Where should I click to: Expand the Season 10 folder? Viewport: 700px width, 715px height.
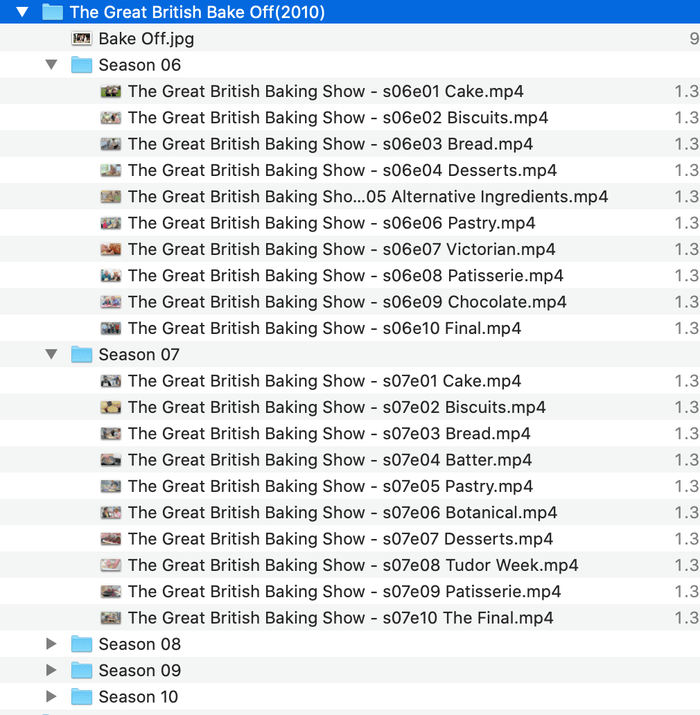click(52, 697)
